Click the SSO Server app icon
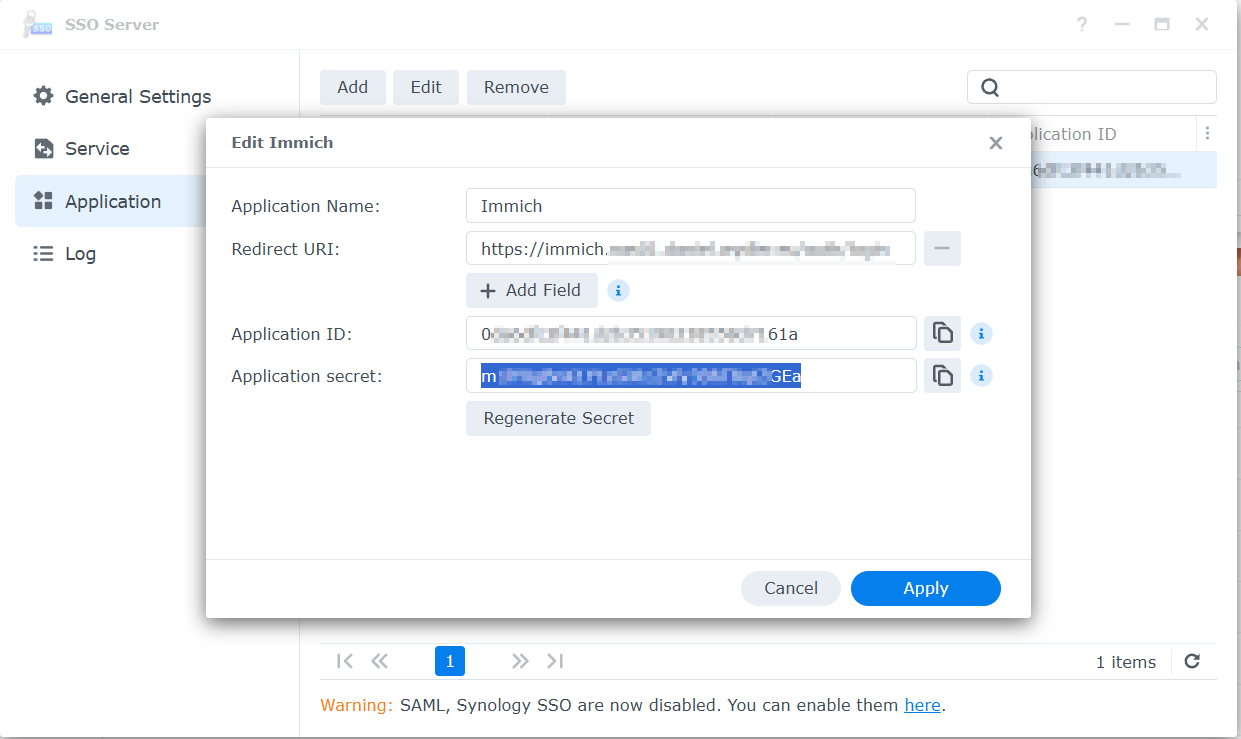The height and width of the screenshot is (739, 1241). tap(37, 24)
